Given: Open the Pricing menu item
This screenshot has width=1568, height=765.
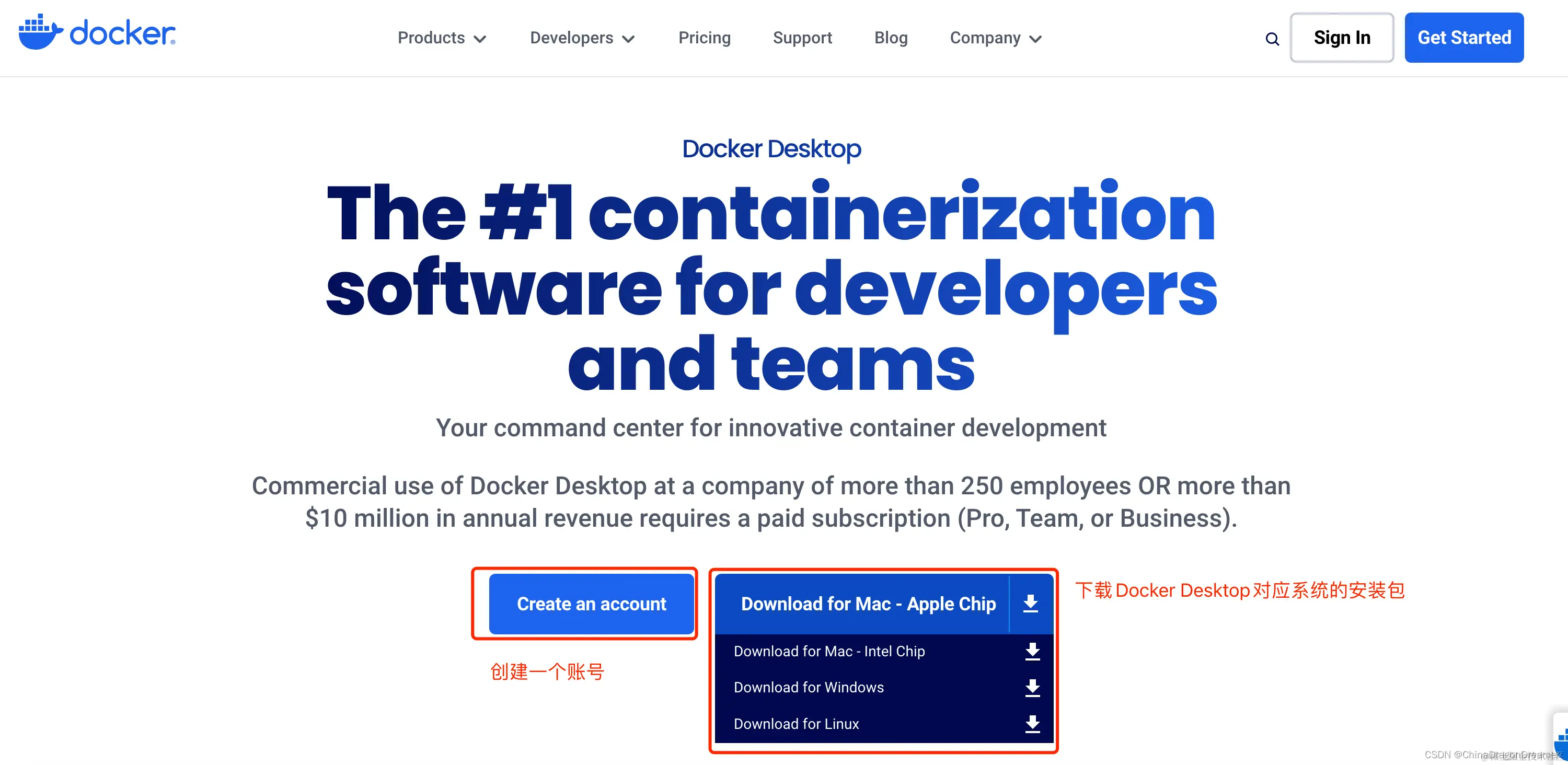Looking at the screenshot, I should coord(704,38).
